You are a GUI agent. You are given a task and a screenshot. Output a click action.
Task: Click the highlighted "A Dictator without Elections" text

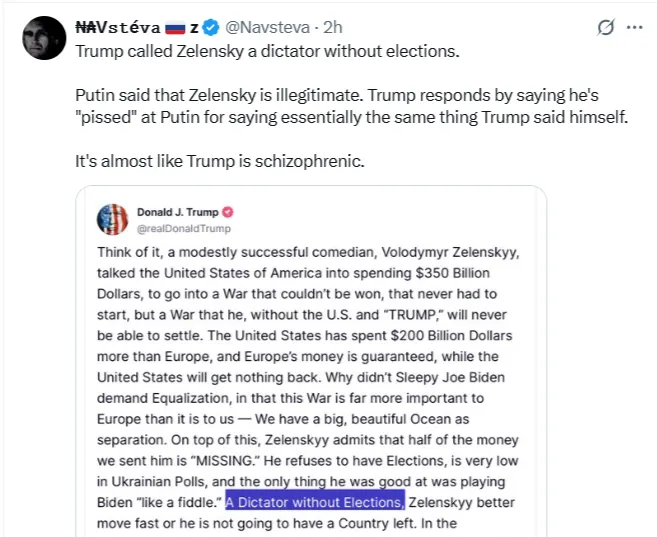click(315, 500)
